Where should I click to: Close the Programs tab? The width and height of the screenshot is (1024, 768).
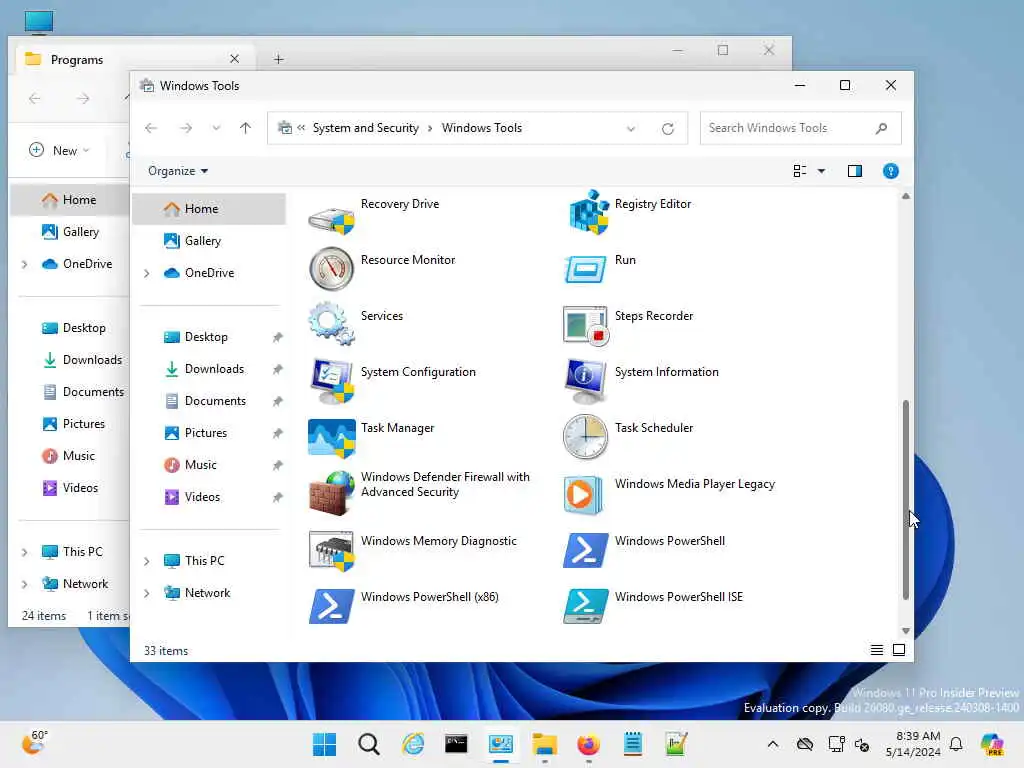click(x=234, y=59)
